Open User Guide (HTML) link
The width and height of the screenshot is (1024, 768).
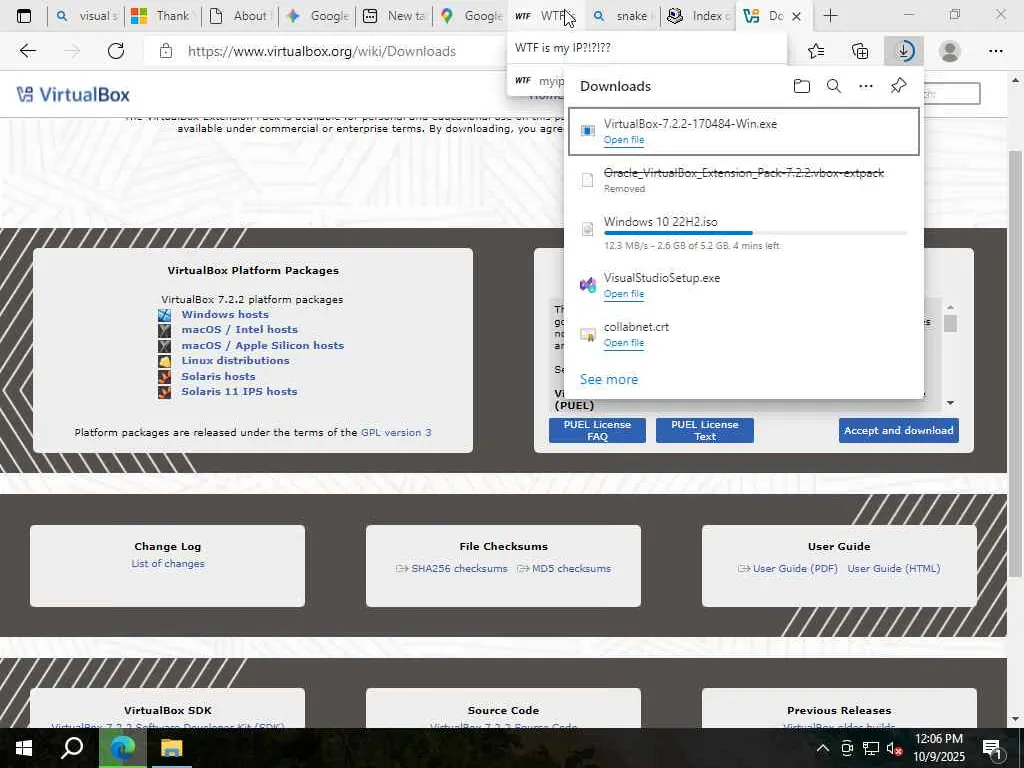(893, 569)
